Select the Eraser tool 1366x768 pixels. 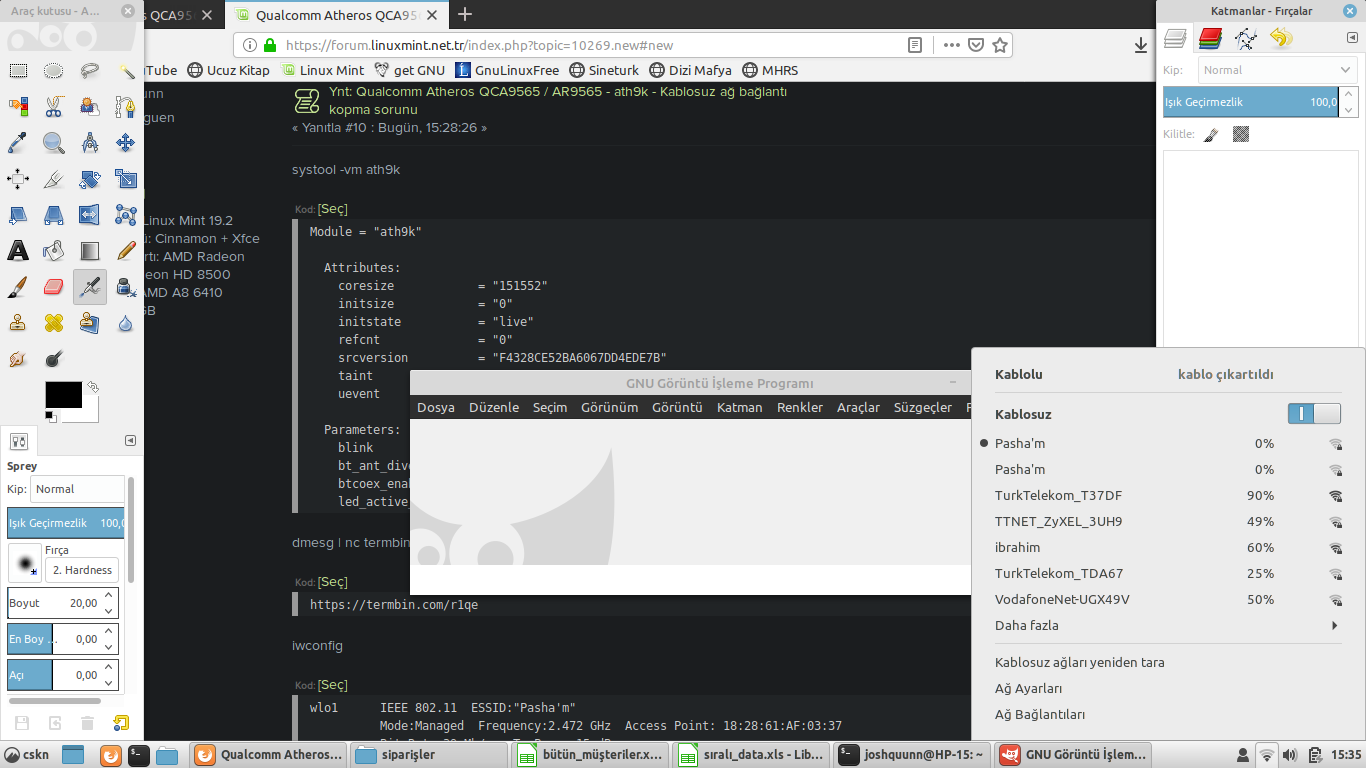[54, 287]
